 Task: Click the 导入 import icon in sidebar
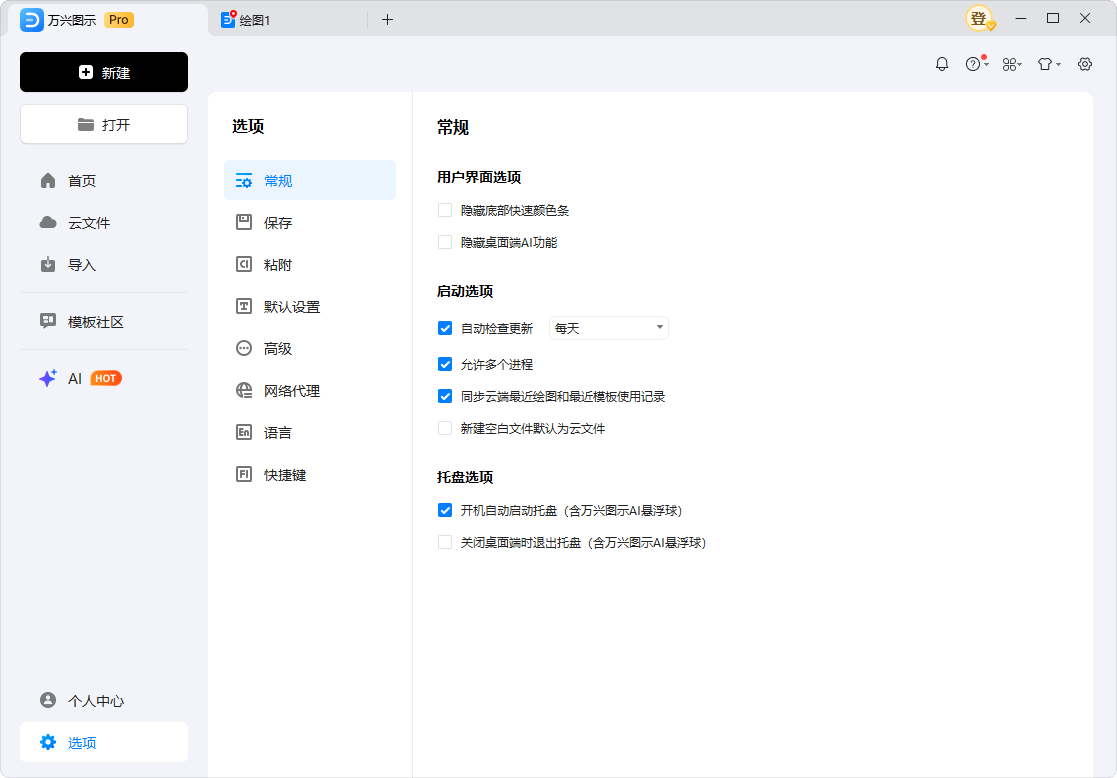(47, 264)
